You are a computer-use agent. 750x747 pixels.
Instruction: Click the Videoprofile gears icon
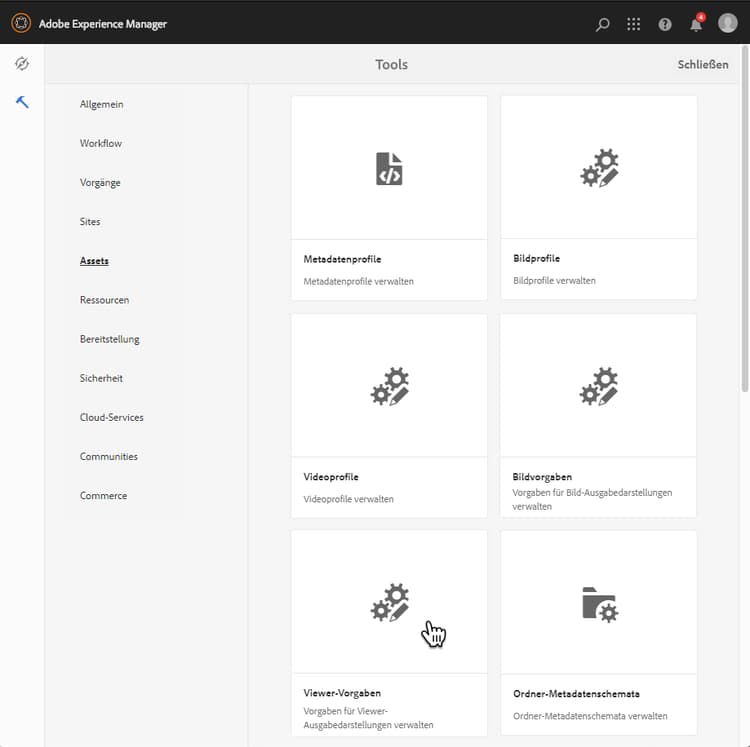[x=389, y=386]
